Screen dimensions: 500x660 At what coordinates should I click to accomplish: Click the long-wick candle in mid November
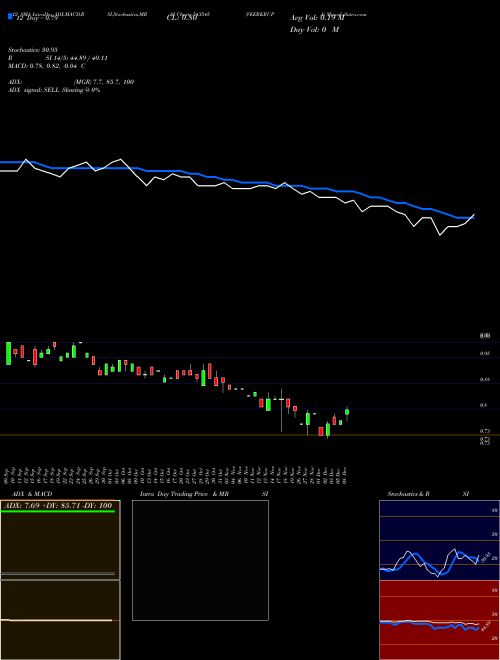point(281,410)
